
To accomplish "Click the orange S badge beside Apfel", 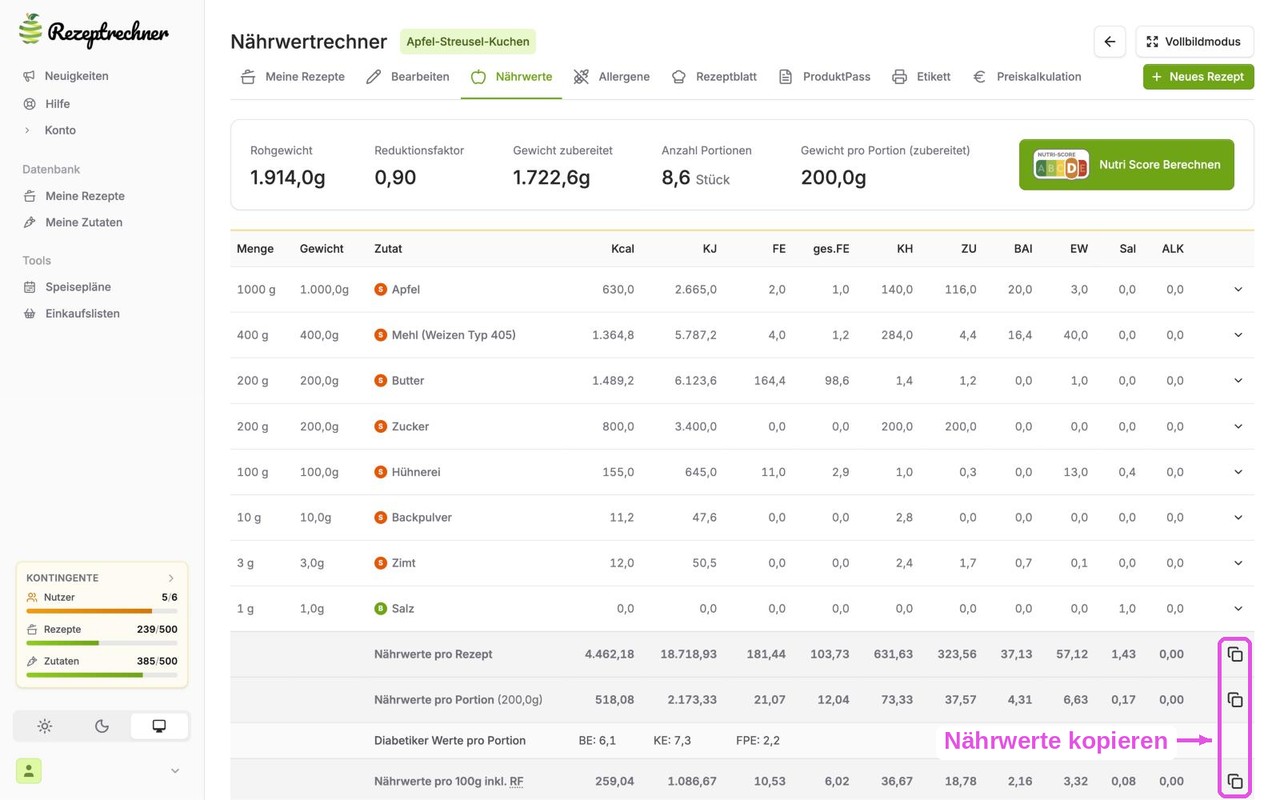I will click(380, 289).
